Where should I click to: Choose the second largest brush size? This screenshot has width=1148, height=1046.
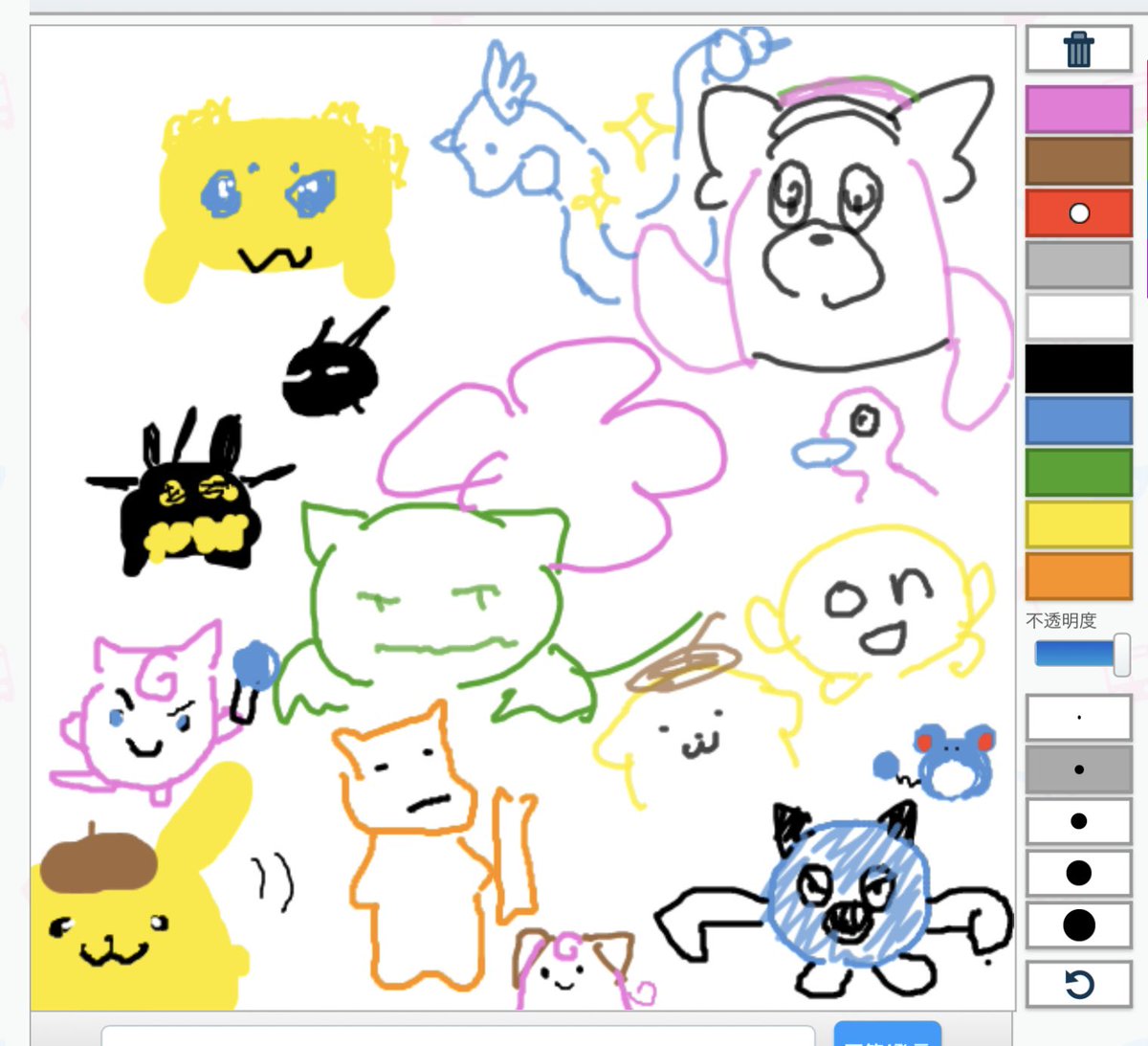(x=1078, y=873)
